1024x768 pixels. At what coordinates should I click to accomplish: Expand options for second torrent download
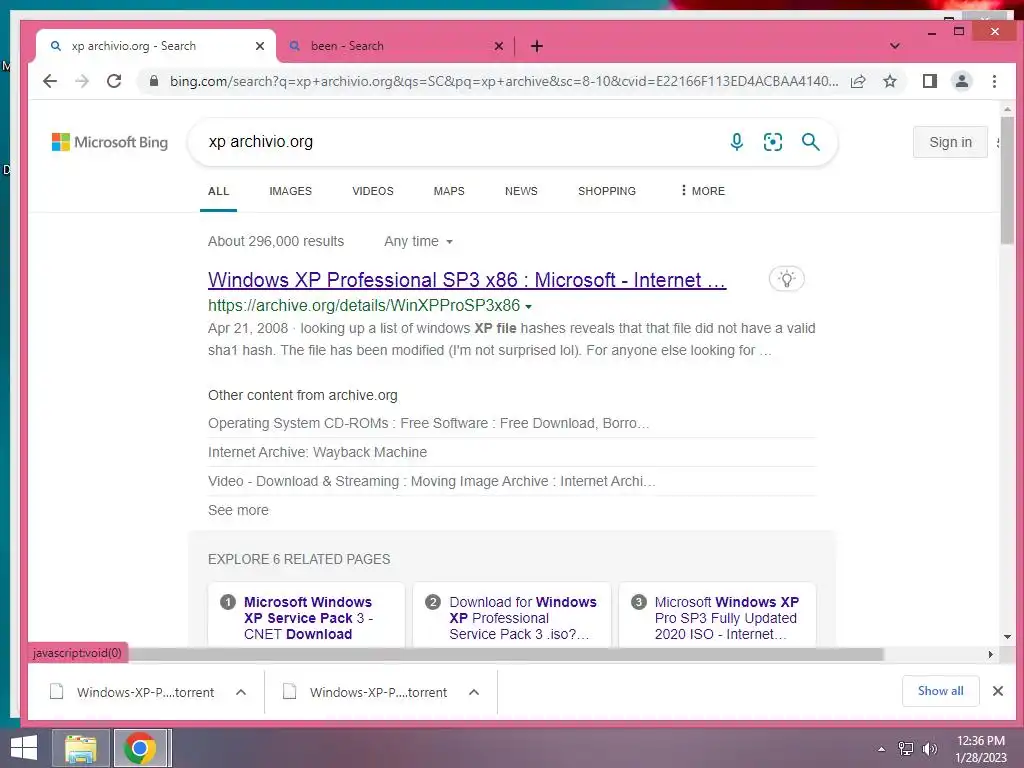click(x=473, y=692)
